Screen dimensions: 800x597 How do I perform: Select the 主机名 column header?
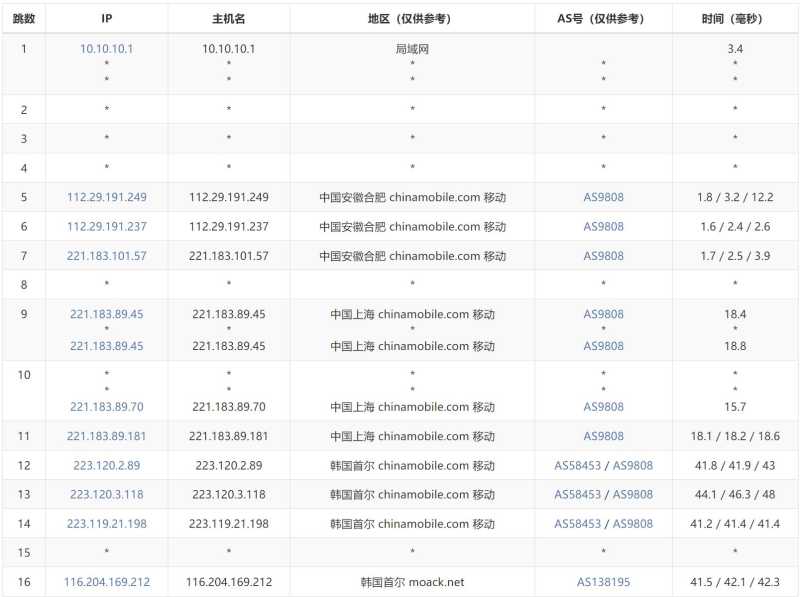tap(229, 19)
